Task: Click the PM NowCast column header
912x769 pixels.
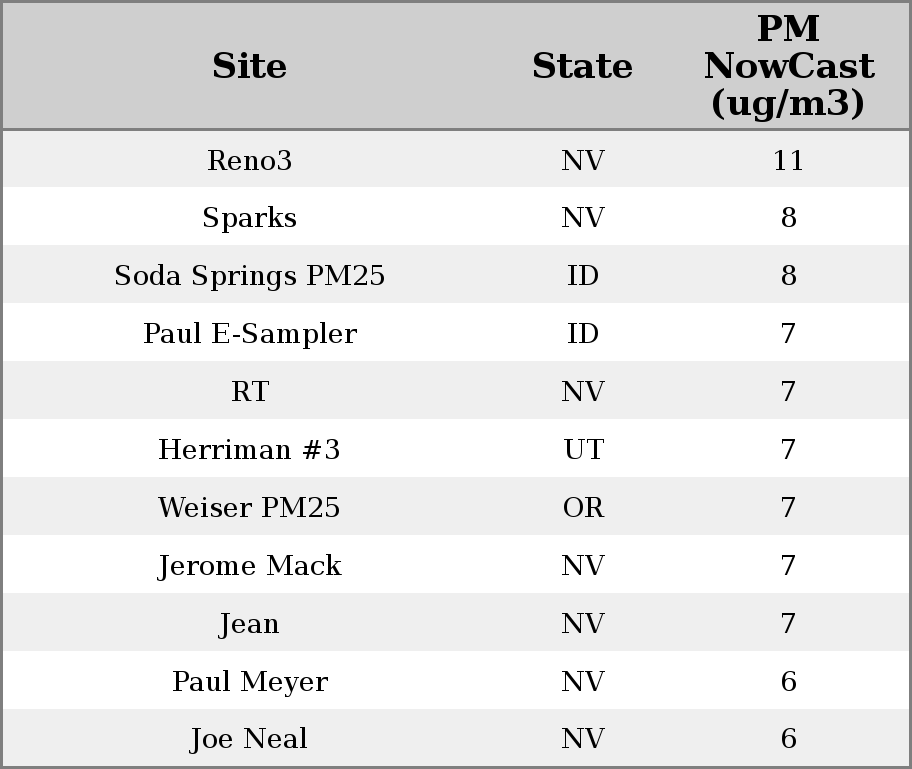Action: click(788, 67)
